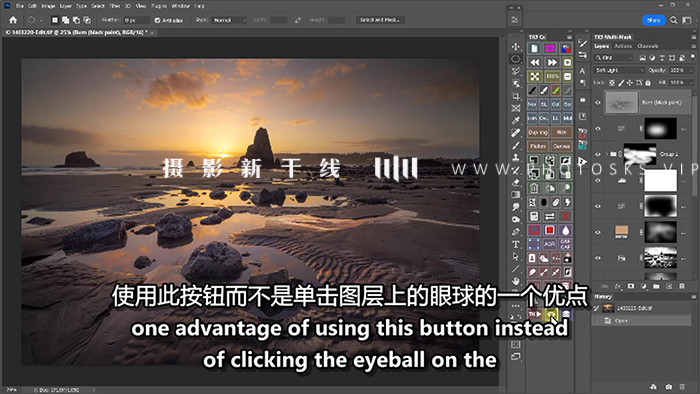
Task: Toggle visibility of white-mask layer
Action: coord(598,180)
